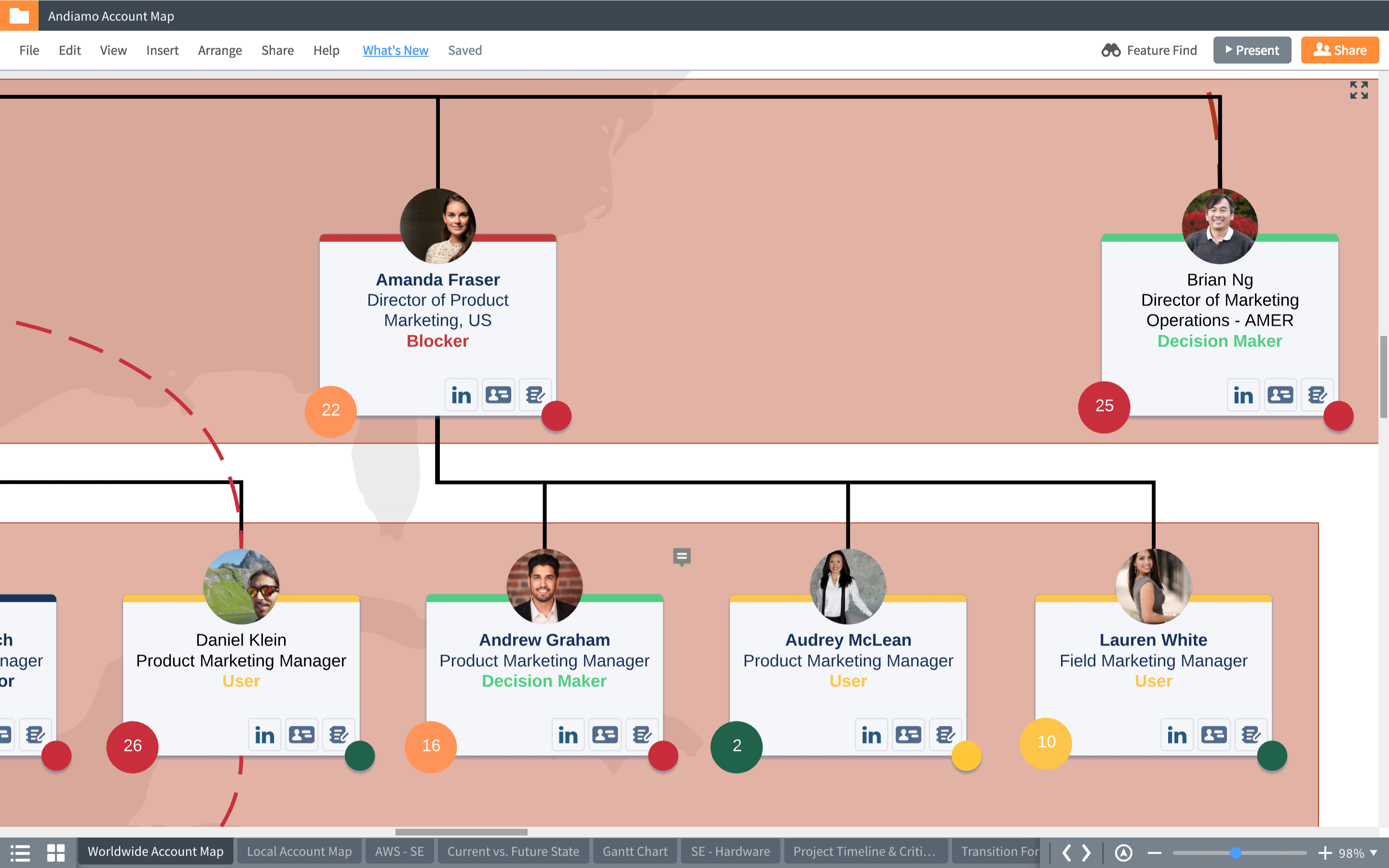Open Feature Find tool
The width and height of the screenshot is (1389, 868).
pos(1148,49)
